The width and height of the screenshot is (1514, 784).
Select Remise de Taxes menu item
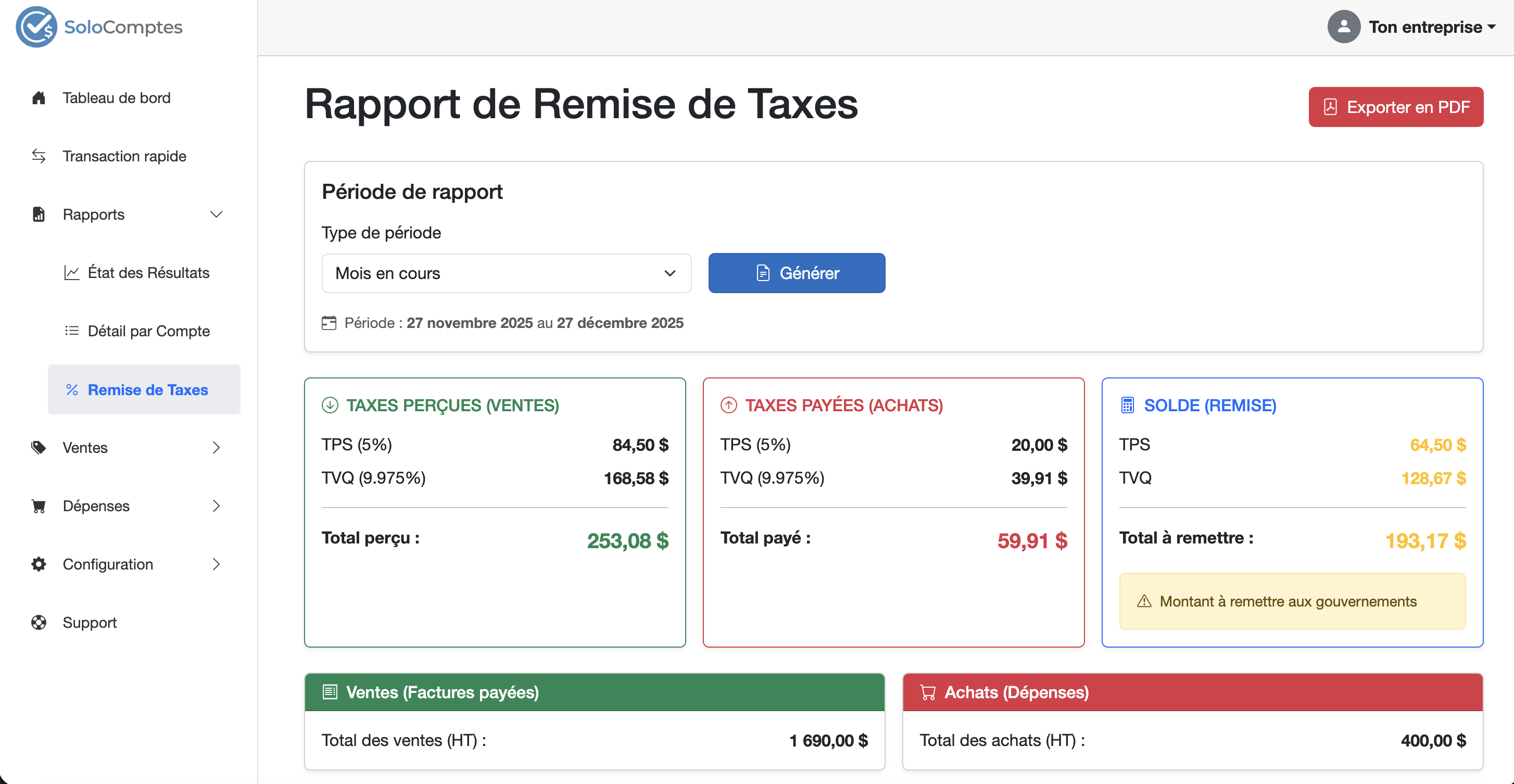click(147, 389)
